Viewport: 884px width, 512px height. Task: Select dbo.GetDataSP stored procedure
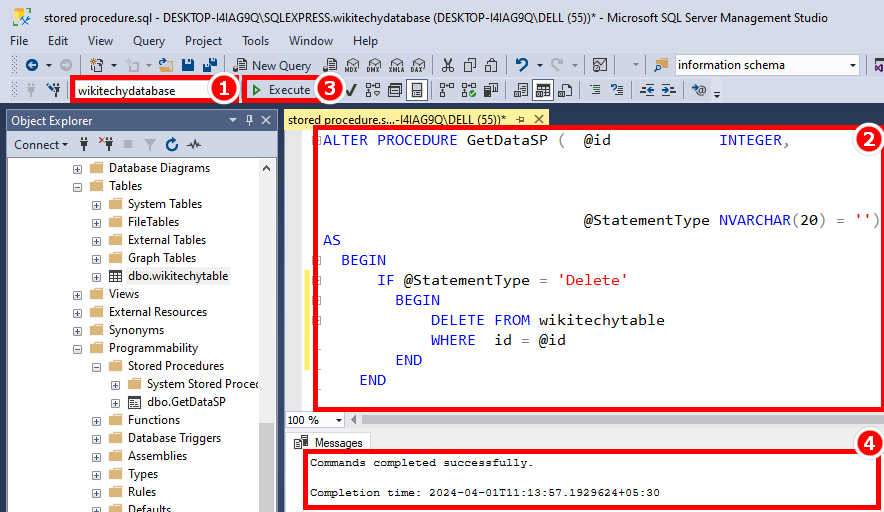(186, 402)
